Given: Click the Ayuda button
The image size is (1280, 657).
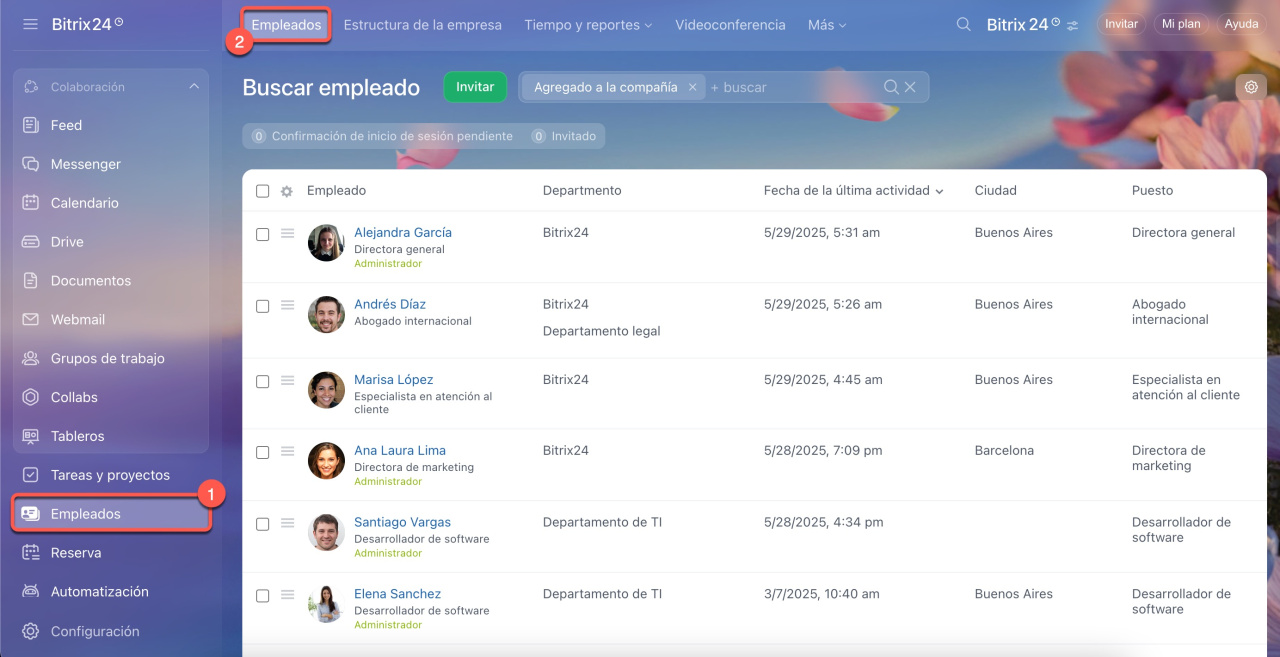Looking at the screenshot, I should 1241,24.
